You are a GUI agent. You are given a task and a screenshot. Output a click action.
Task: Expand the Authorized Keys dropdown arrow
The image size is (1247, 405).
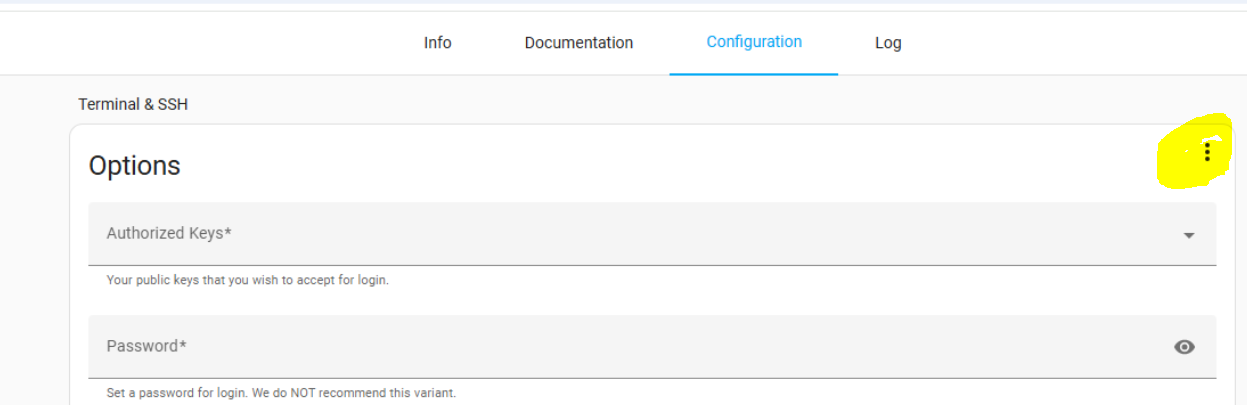tap(1189, 235)
